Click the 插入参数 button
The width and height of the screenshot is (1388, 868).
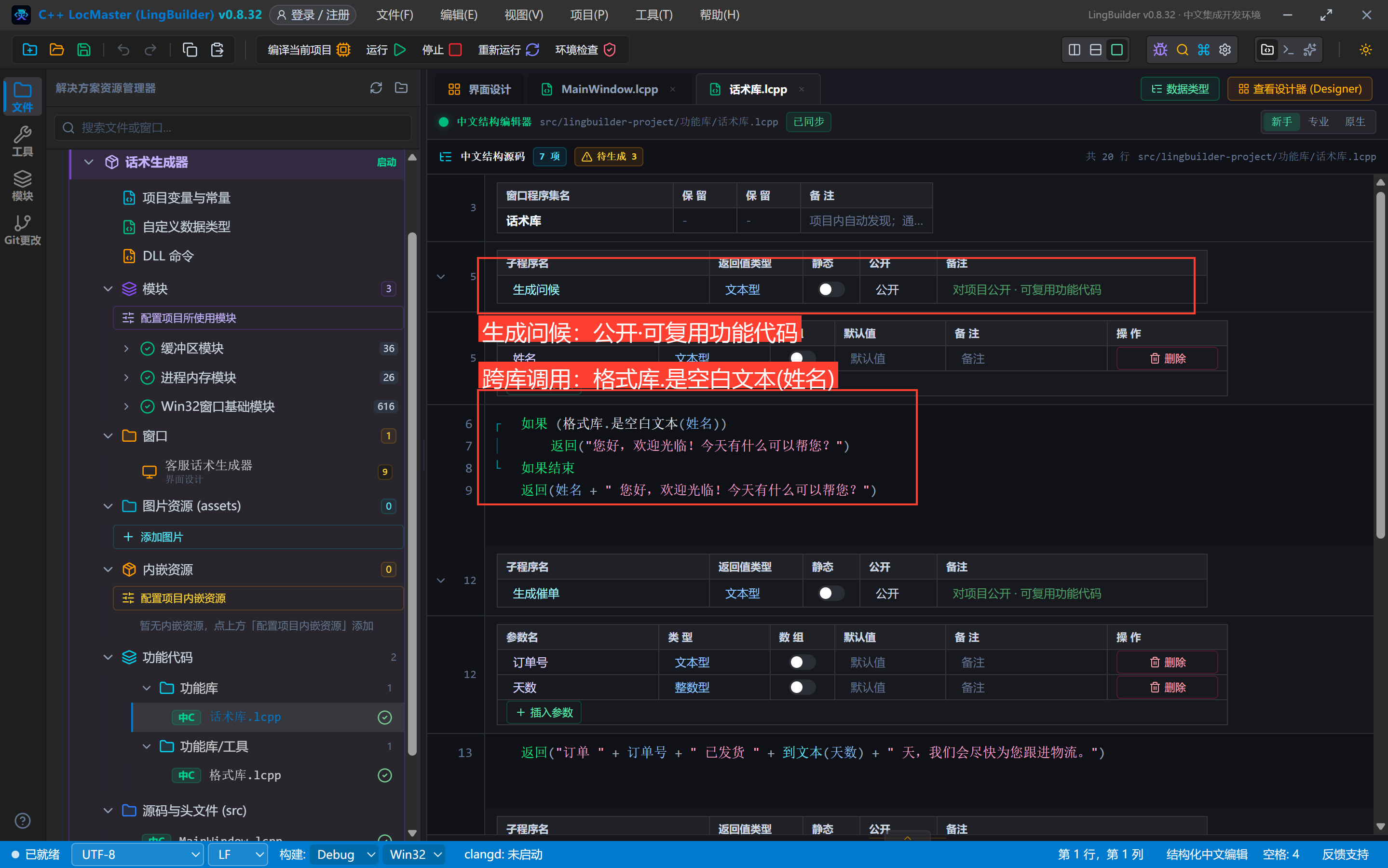tap(544, 712)
